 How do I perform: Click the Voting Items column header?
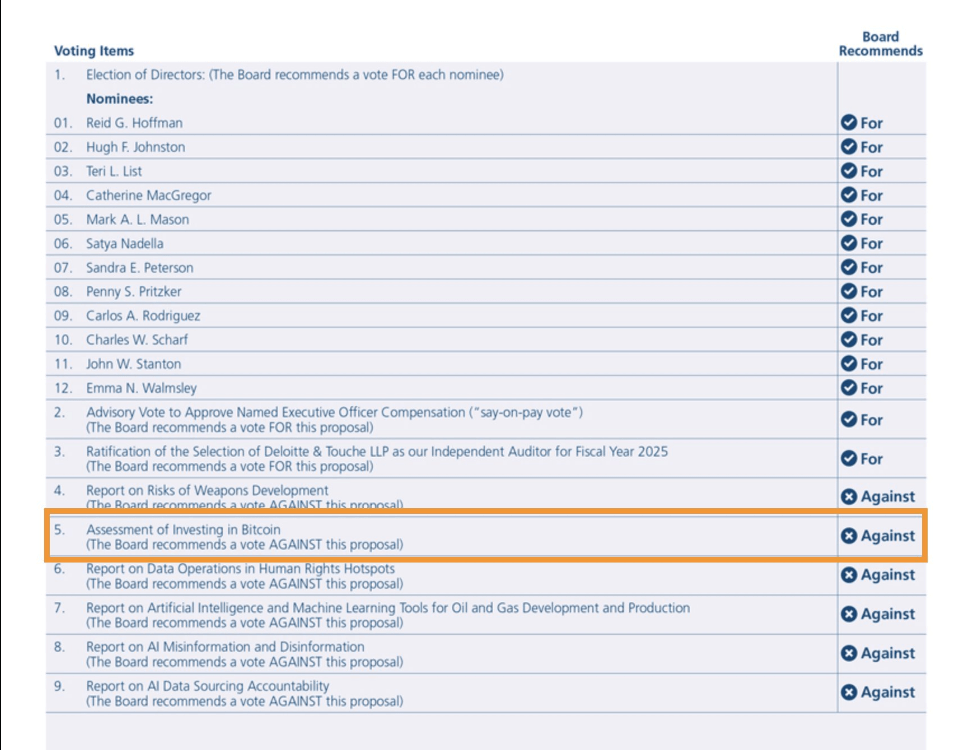point(94,51)
